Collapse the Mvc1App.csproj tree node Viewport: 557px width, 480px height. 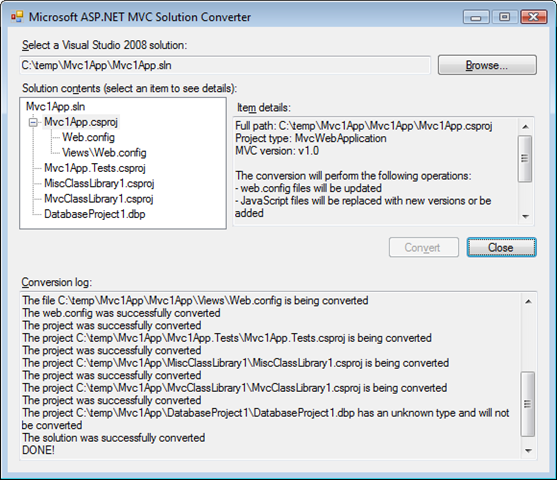(x=33, y=123)
